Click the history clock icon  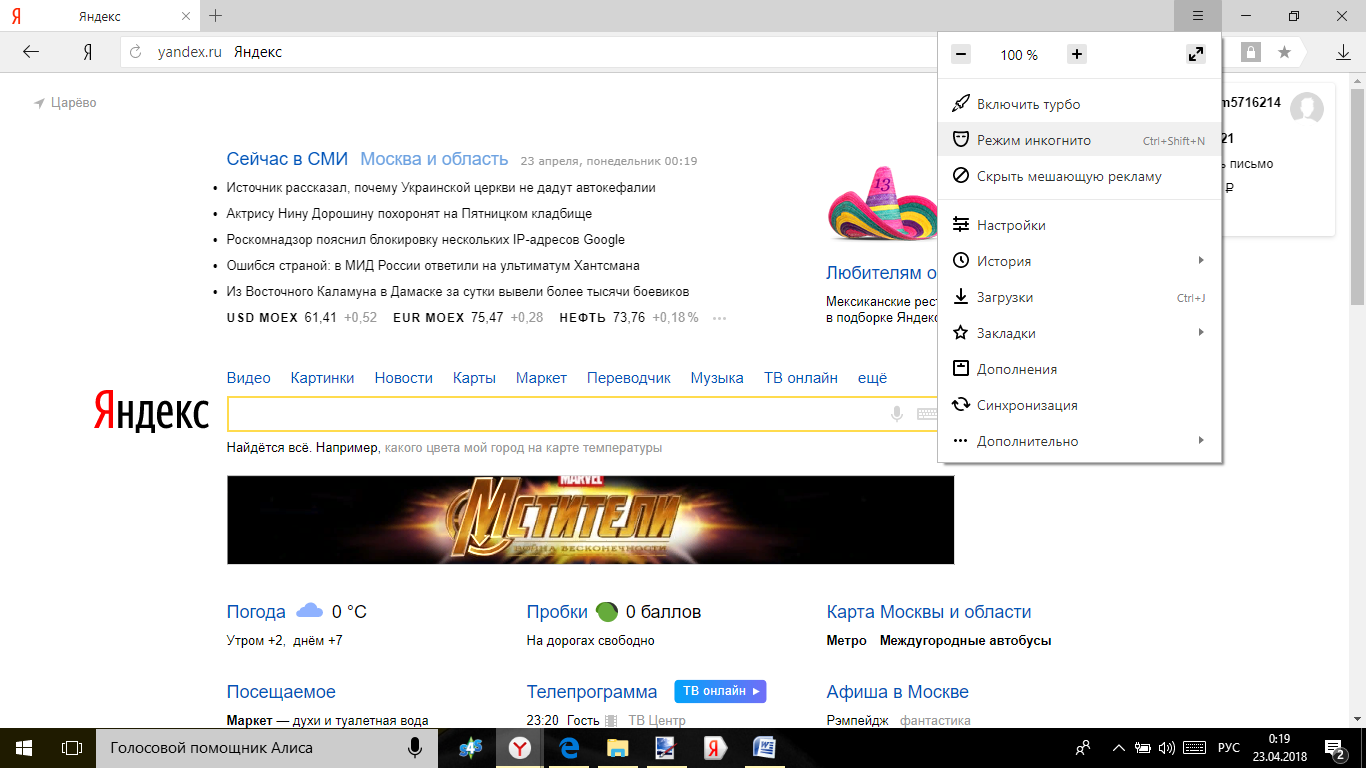point(961,261)
